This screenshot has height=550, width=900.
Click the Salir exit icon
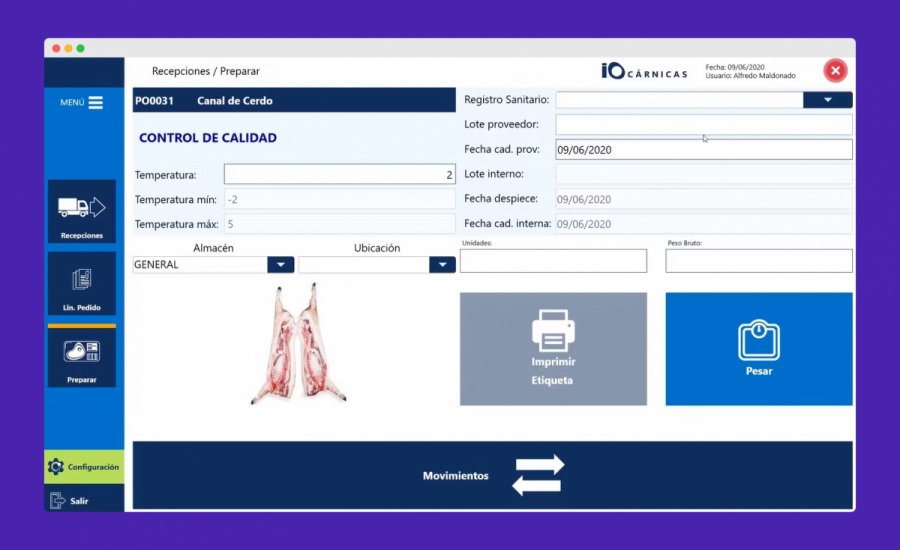57,500
